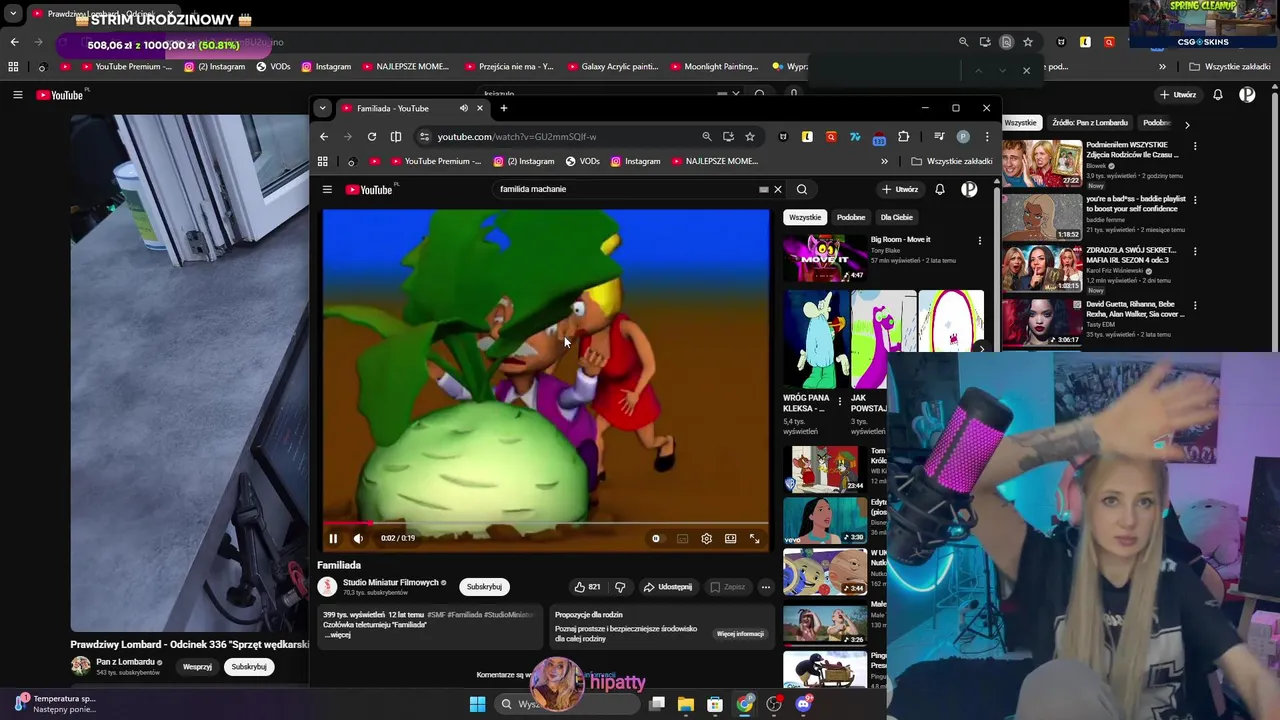This screenshot has width=1280, height=720.
Task: Open Chrome from the taskbar
Action: tap(745, 704)
